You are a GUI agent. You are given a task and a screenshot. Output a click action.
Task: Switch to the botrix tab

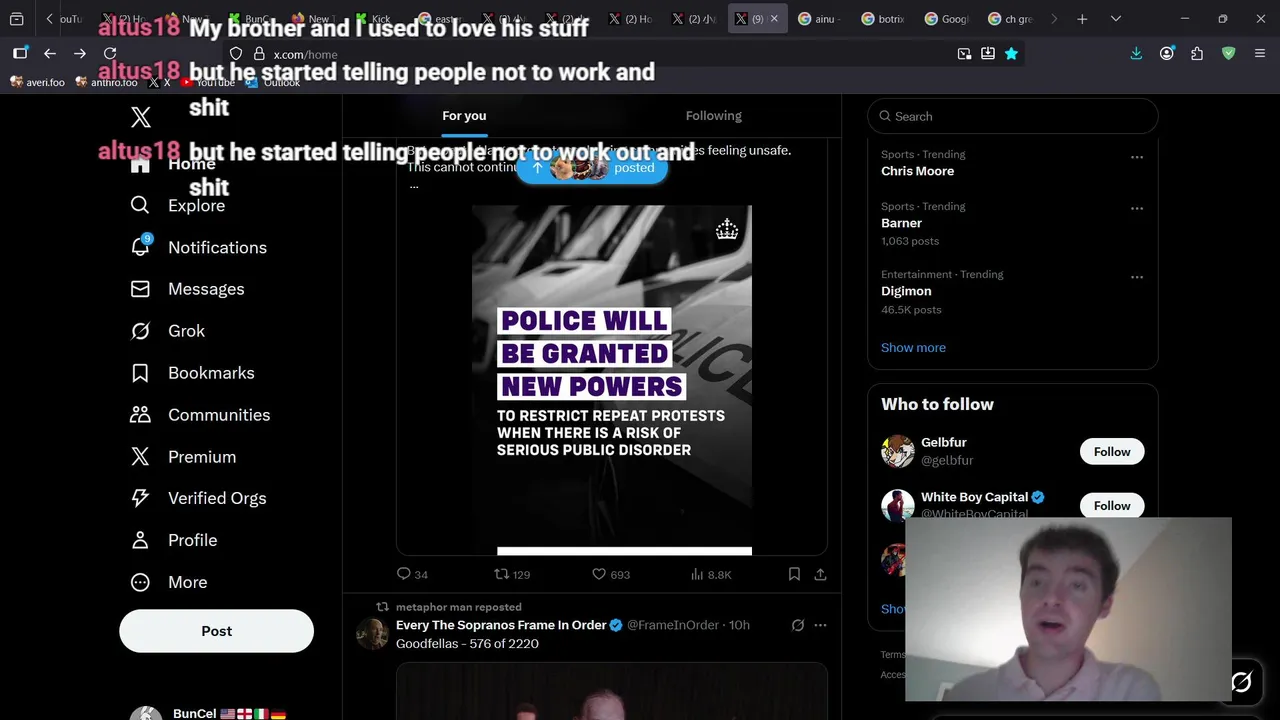pos(883,19)
